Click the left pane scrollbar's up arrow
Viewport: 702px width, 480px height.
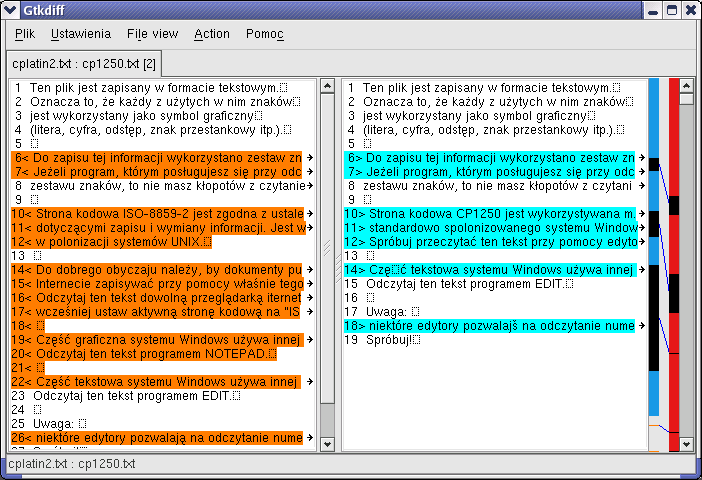[327, 87]
